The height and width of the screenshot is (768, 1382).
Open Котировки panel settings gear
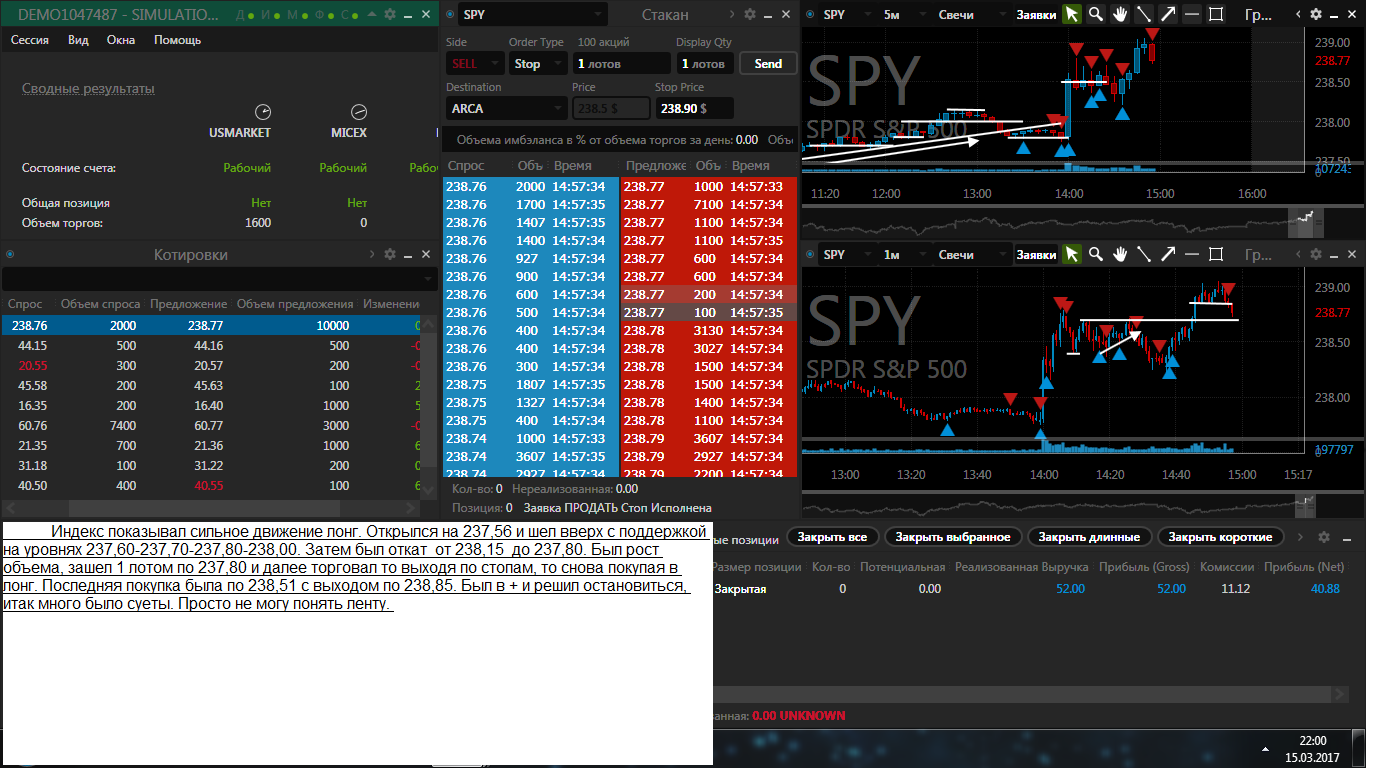click(x=390, y=255)
